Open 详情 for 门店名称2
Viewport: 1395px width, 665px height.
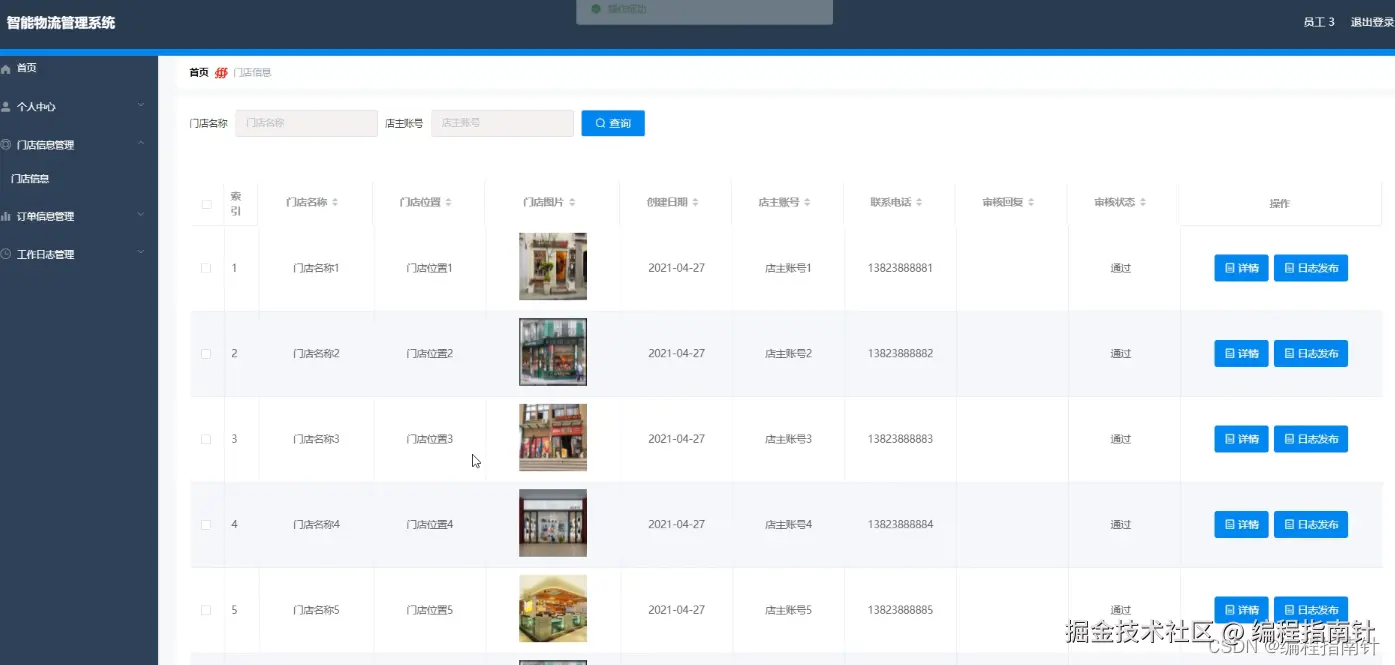[1241, 354]
